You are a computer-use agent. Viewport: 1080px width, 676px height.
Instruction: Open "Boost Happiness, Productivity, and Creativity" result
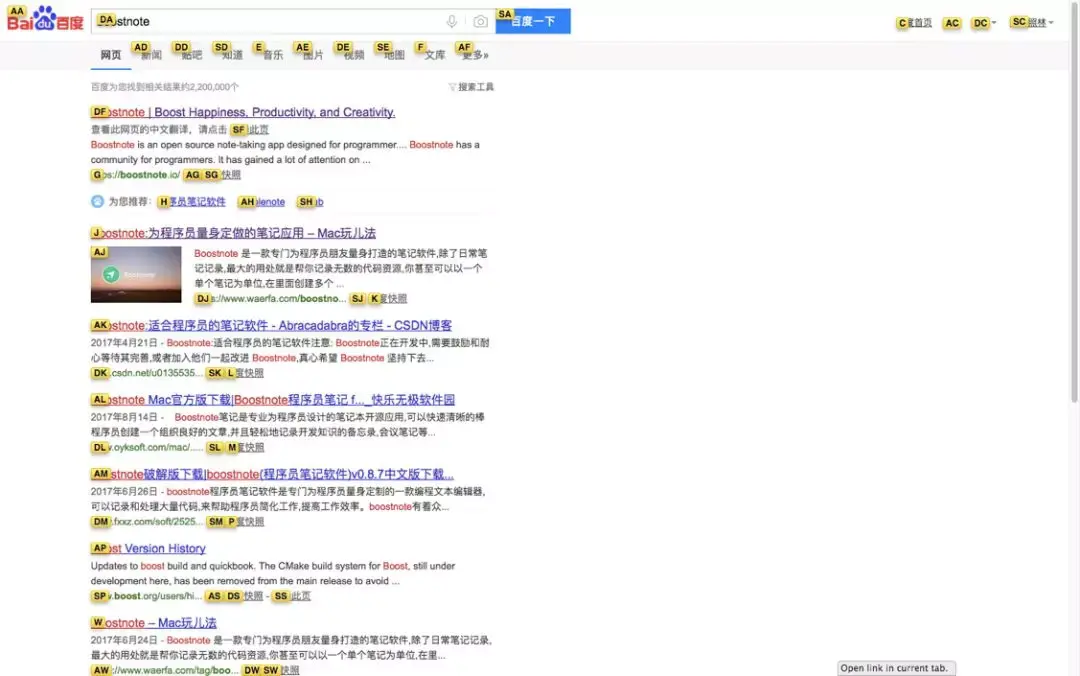click(243, 112)
